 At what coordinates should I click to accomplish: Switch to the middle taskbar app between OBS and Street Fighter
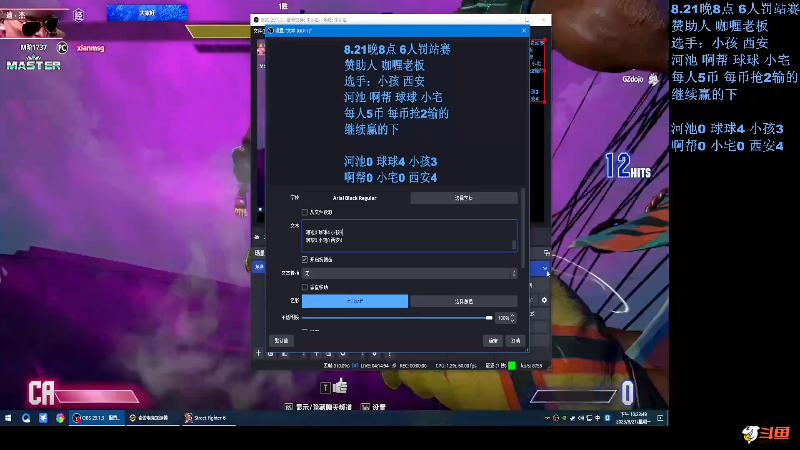(151, 418)
